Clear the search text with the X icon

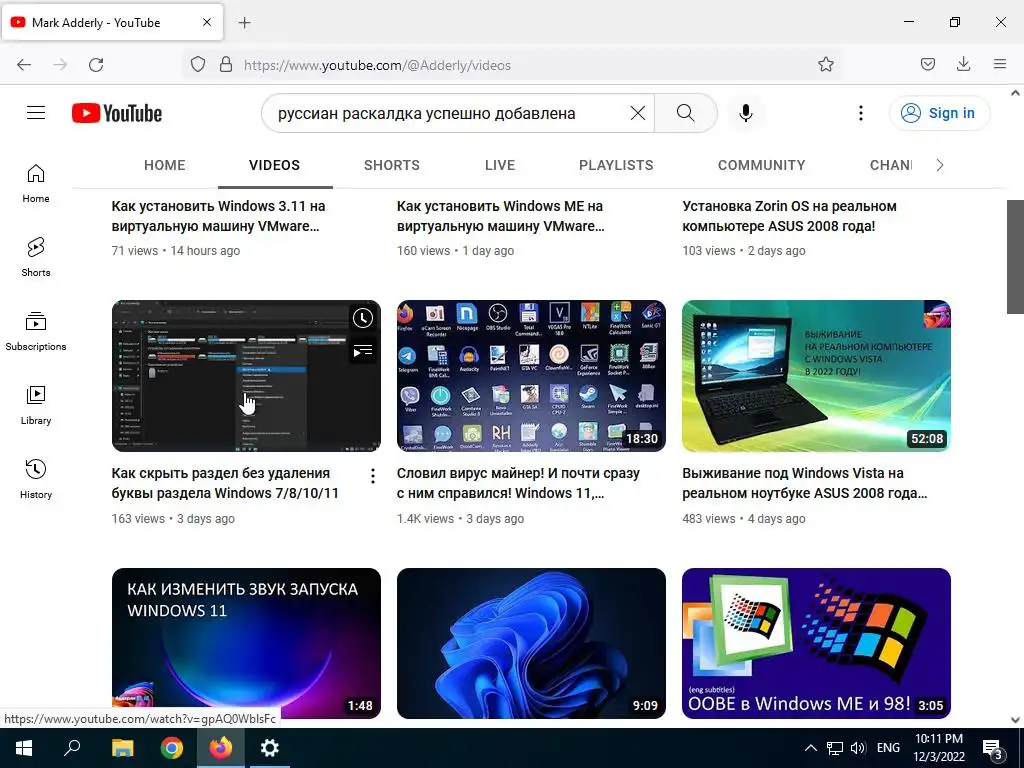(x=638, y=113)
